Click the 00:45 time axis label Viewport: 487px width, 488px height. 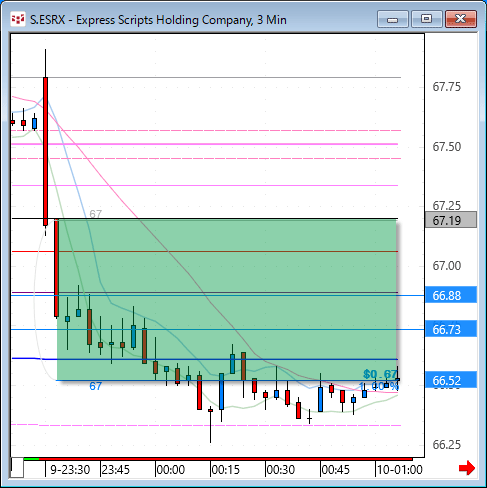pos(336,470)
